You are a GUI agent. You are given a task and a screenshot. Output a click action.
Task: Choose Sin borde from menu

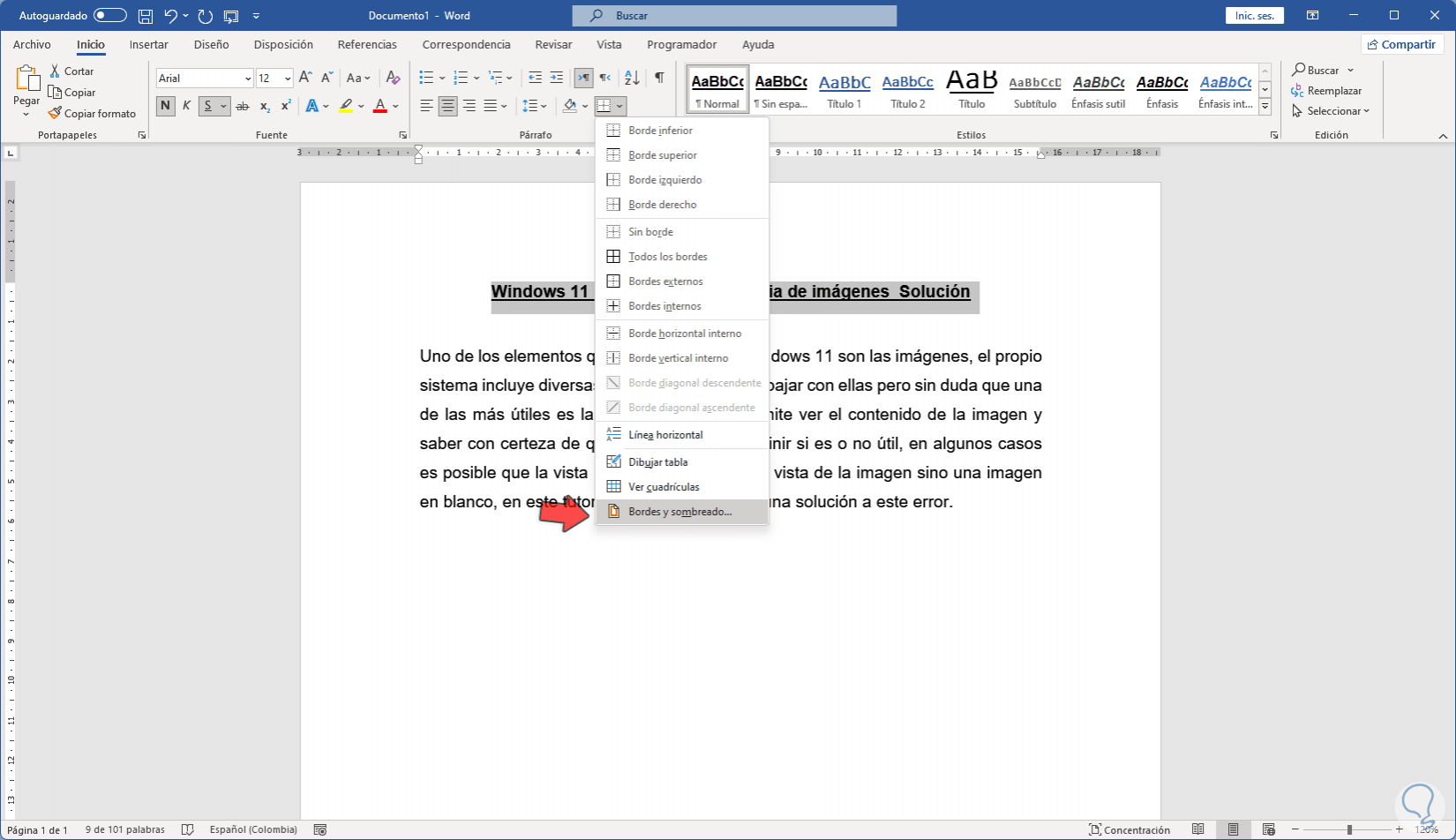click(x=682, y=232)
